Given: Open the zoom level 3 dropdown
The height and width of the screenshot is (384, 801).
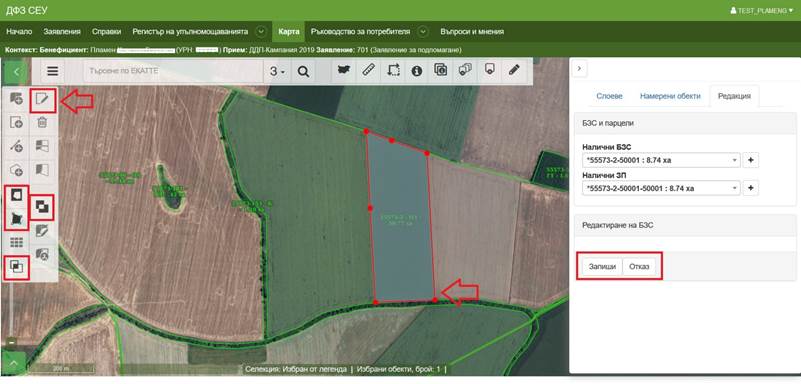Looking at the screenshot, I should click(x=277, y=71).
